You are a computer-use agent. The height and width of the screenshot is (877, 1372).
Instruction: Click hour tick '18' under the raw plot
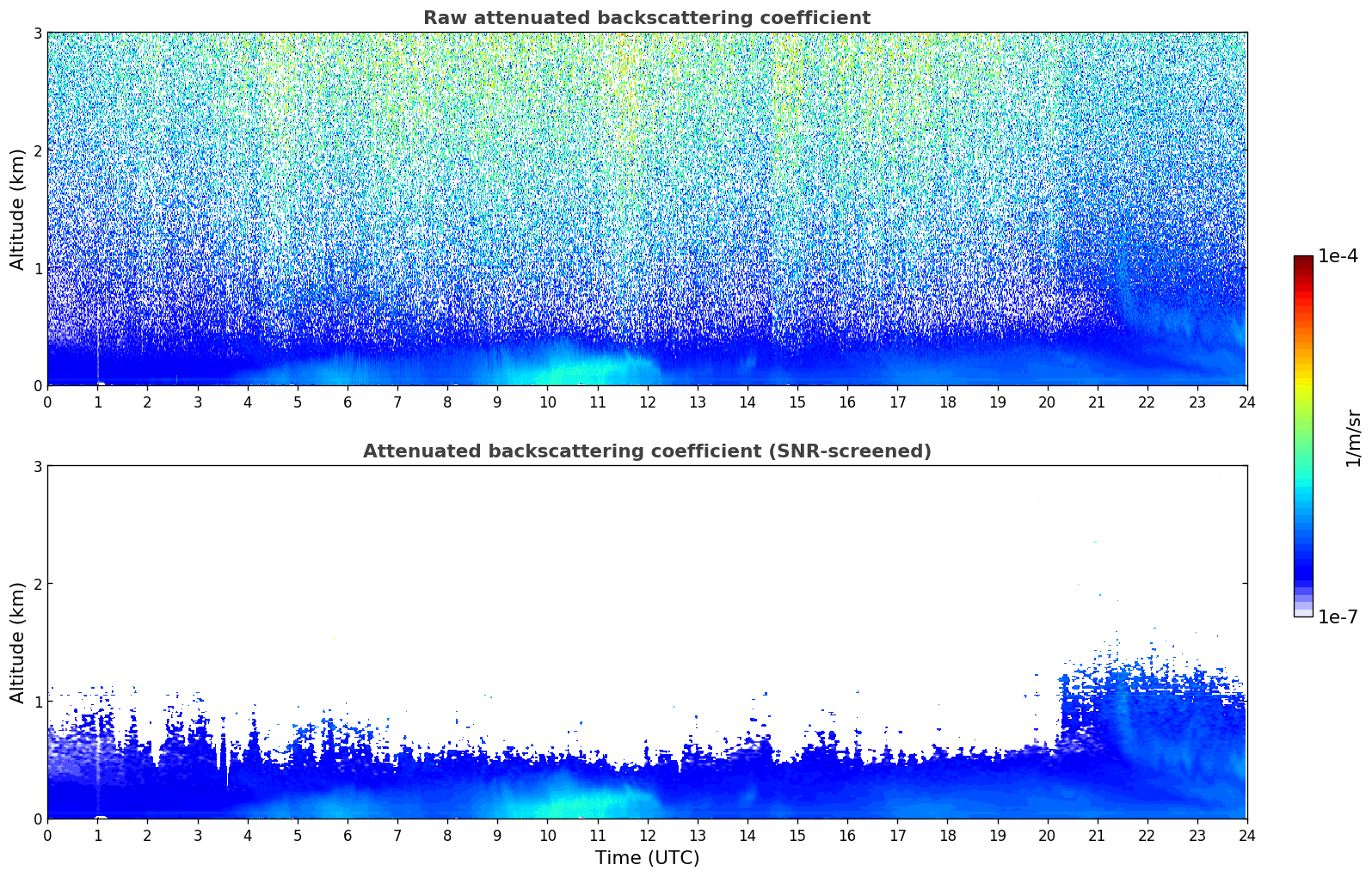point(947,402)
